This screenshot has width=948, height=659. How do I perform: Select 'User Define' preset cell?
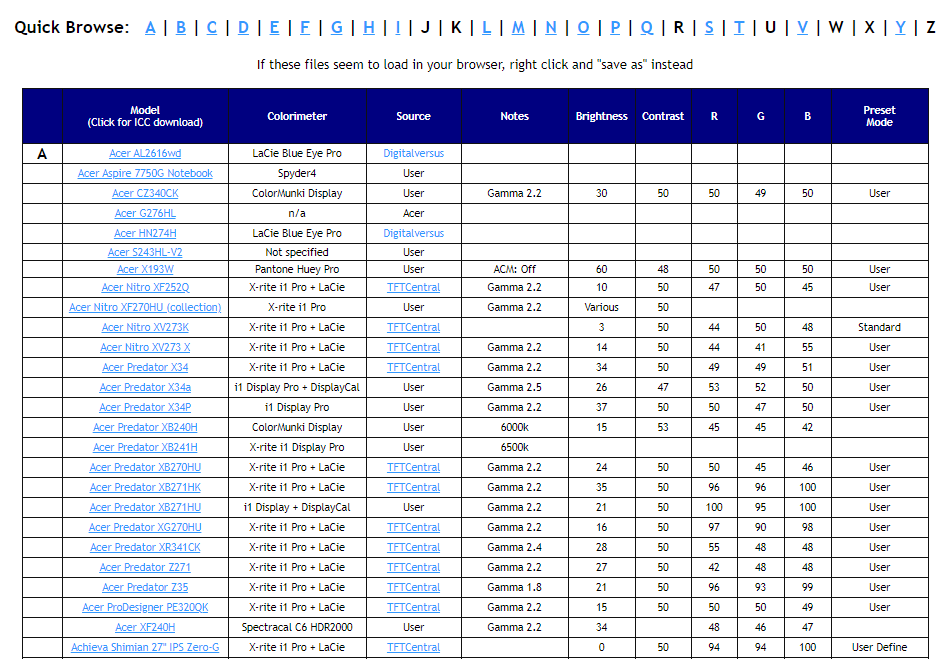coord(879,648)
